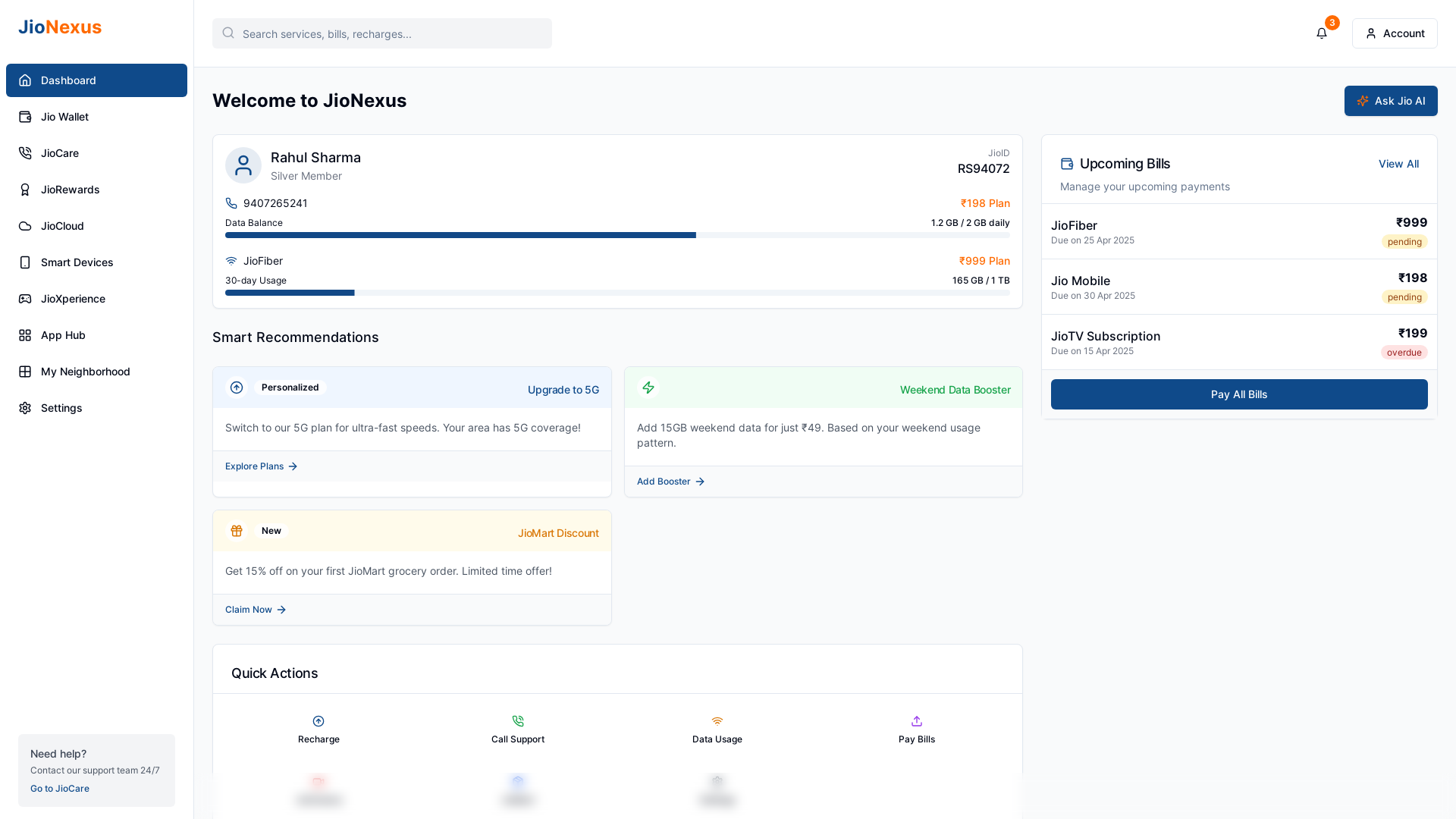Click the Jio Mobile ₹198 bill row
The image size is (1456, 819).
click(1239, 287)
